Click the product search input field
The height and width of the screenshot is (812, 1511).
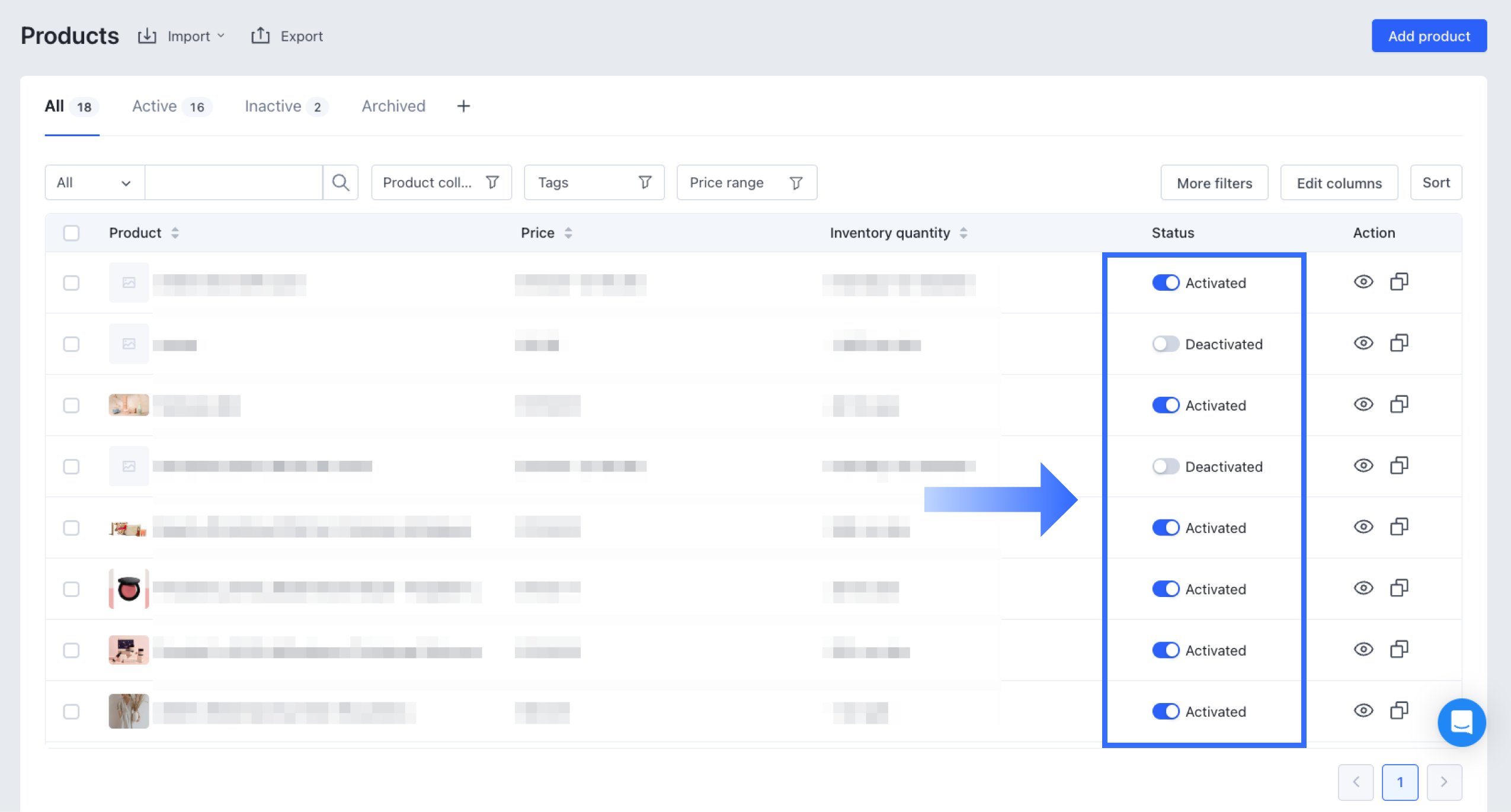click(x=233, y=182)
